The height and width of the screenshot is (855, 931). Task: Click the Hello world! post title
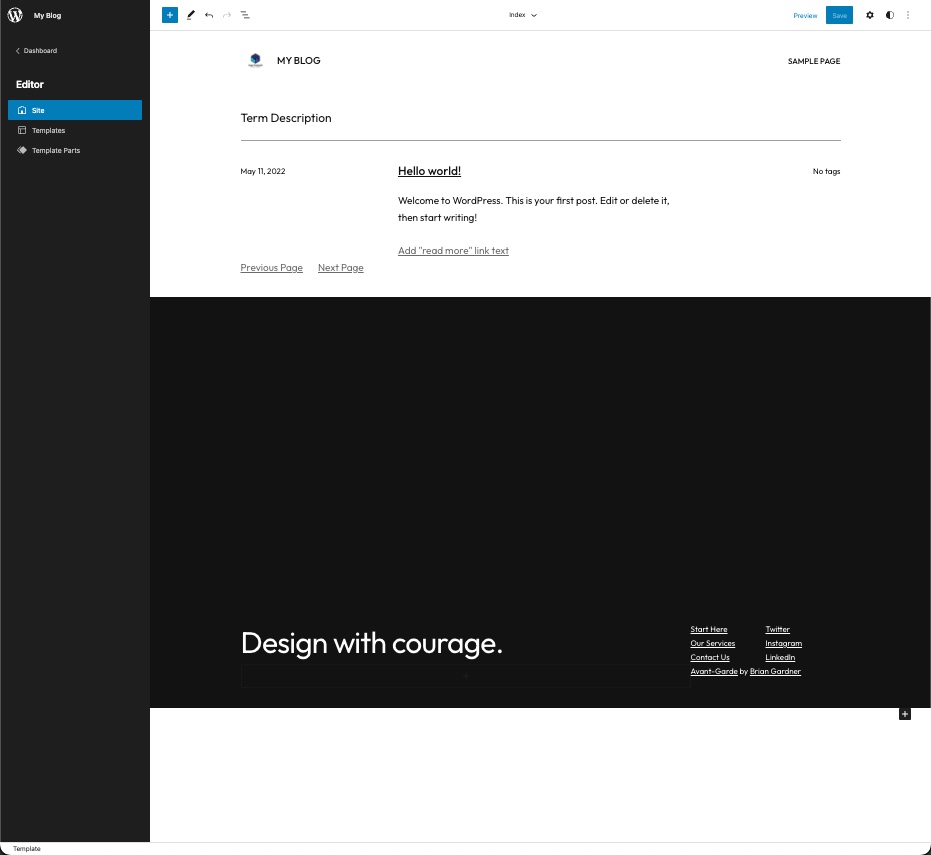point(429,171)
